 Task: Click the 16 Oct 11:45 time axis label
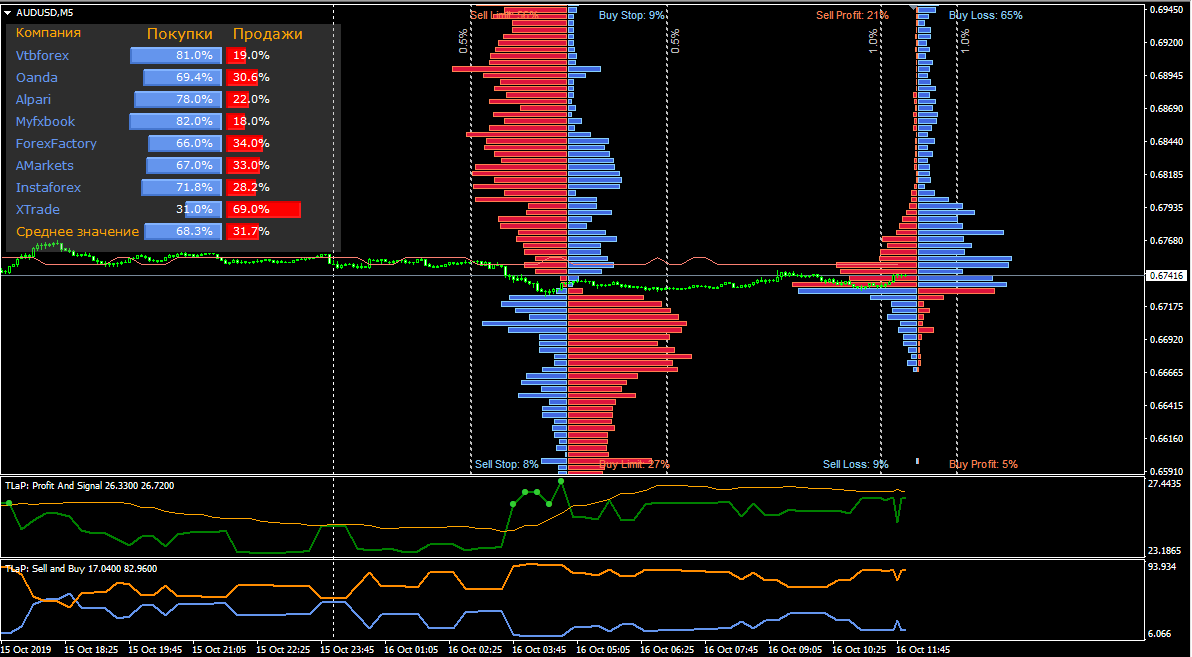923,650
